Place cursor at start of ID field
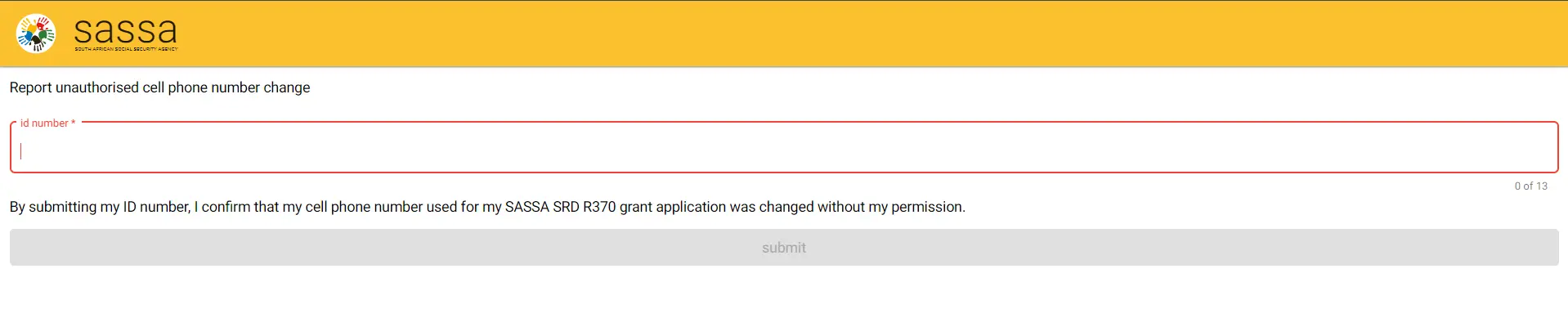 coord(22,150)
